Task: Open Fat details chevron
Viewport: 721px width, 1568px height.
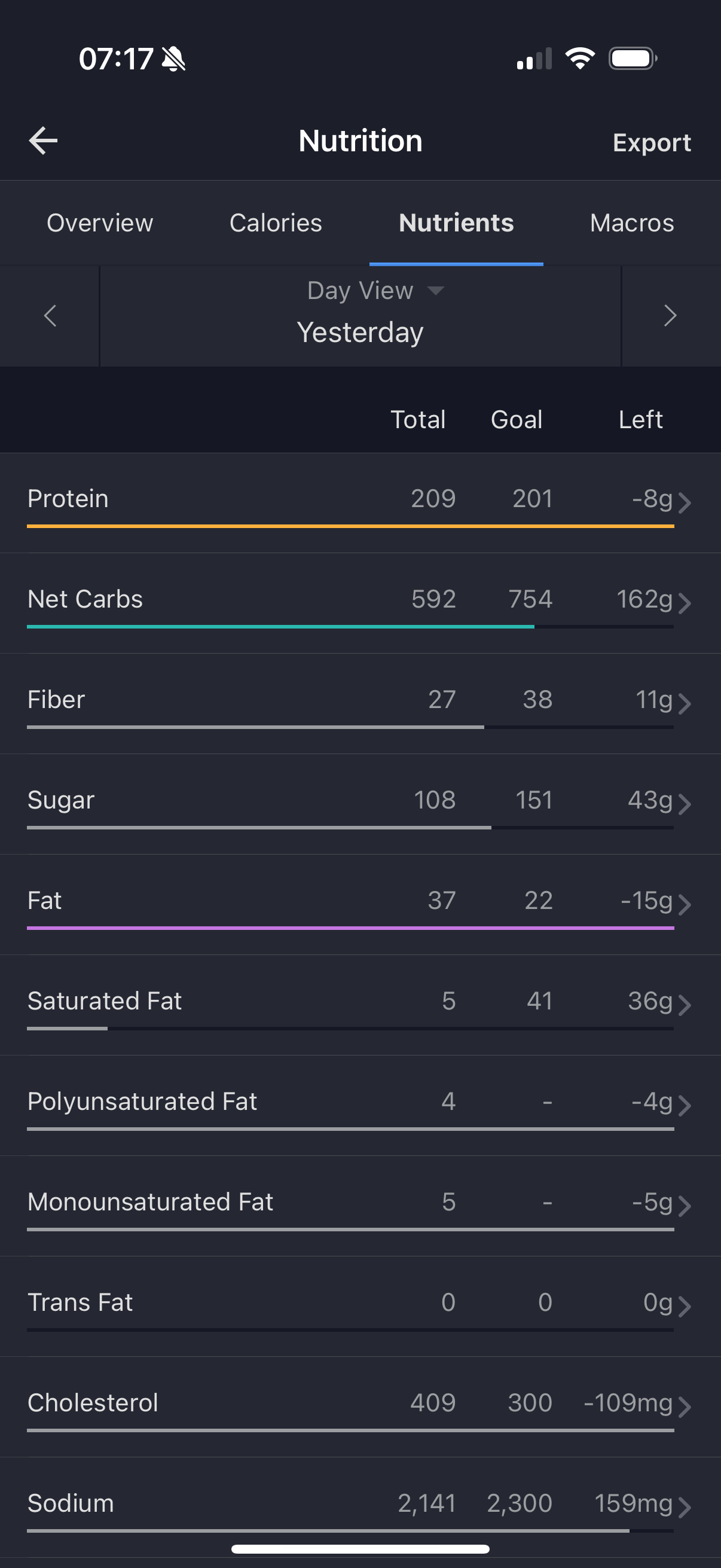Action: [685, 905]
